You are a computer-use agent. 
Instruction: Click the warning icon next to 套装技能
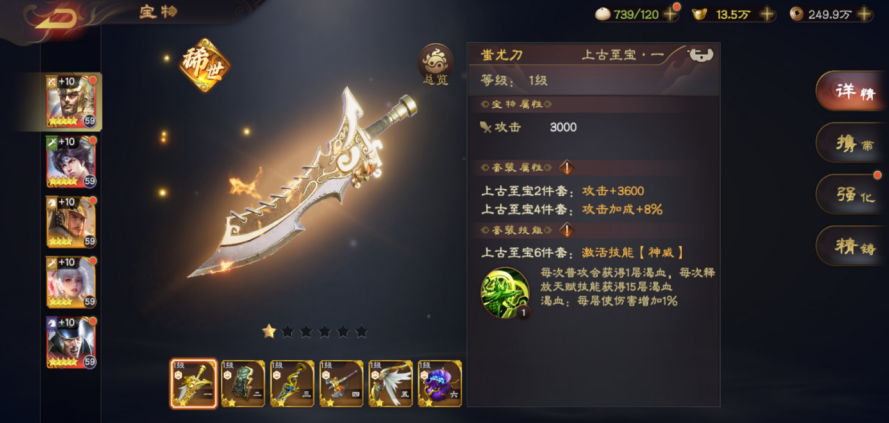click(567, 230)
